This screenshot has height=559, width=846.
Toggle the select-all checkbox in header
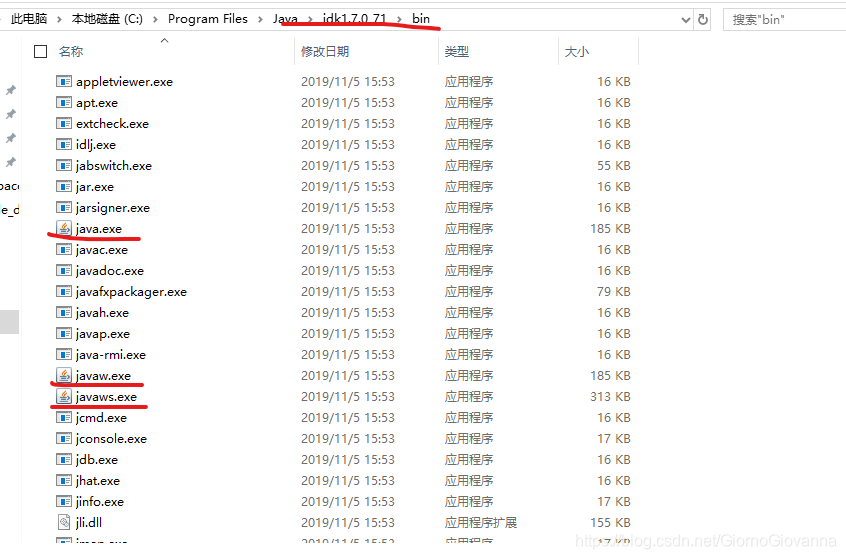click(x=40, y=51)
